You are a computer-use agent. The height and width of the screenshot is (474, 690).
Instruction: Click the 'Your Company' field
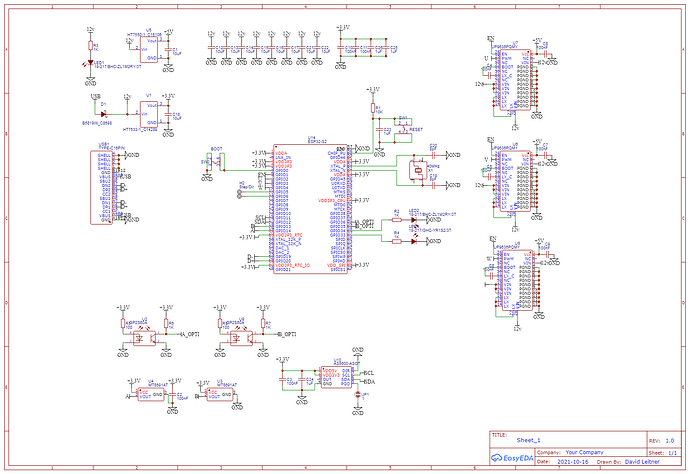click(x=584, y=452)
